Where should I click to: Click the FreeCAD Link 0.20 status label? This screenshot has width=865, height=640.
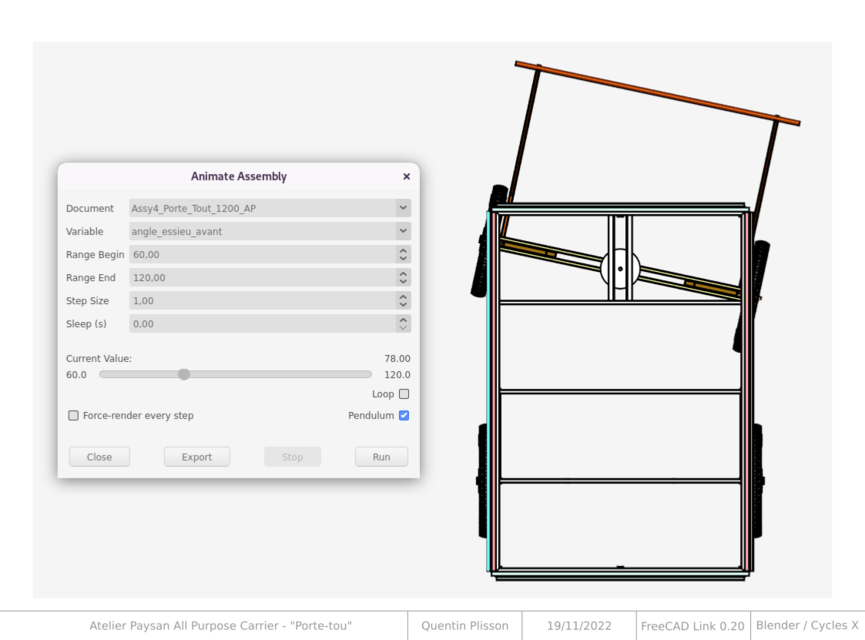692,625
